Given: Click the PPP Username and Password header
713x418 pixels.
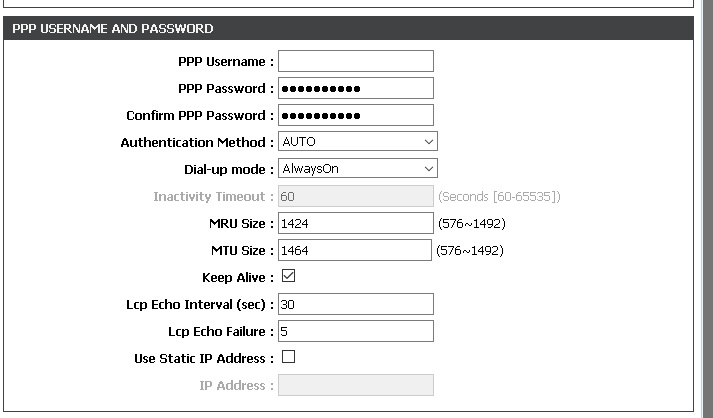Looking at the screenshot, I should click(x=113, y=29).
